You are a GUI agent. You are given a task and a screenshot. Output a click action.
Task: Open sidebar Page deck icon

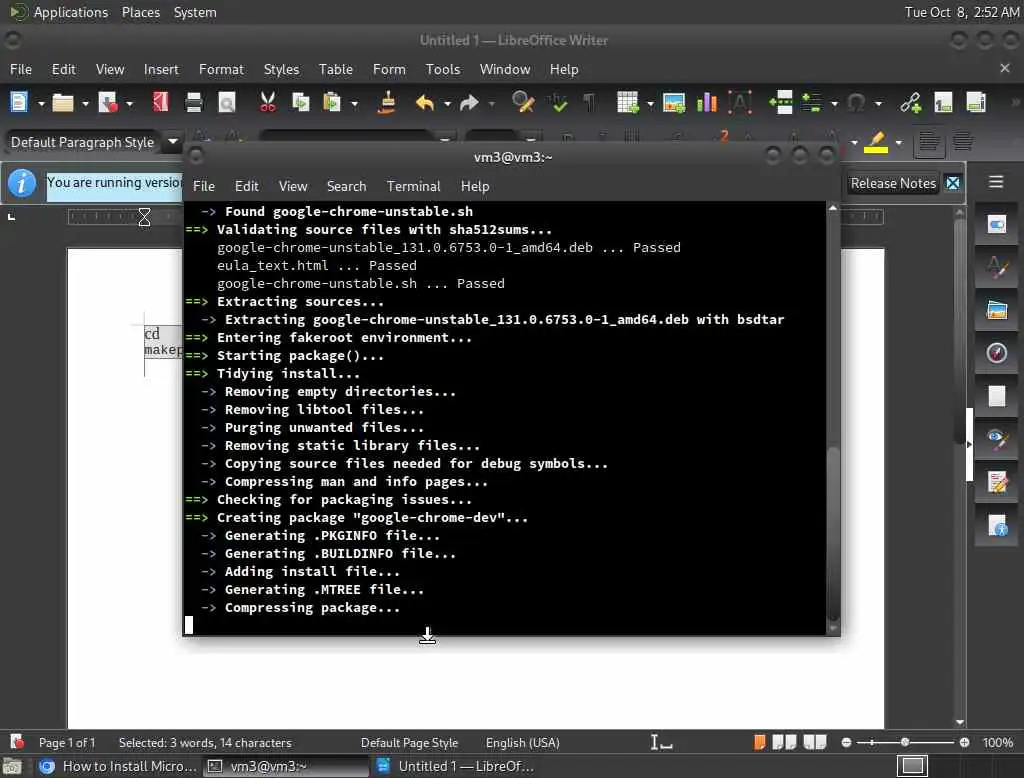[996, 397]
